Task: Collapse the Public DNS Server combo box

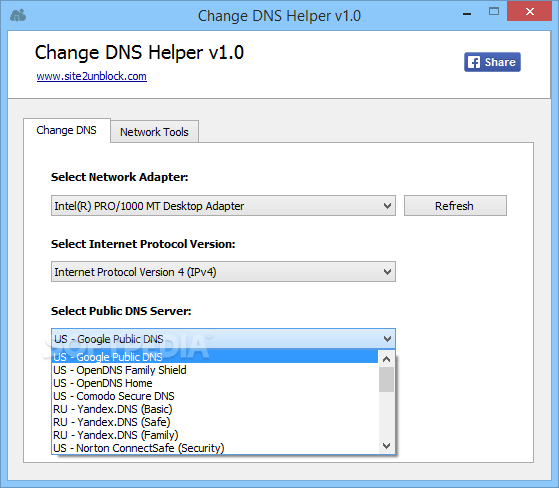Action: 223,338
